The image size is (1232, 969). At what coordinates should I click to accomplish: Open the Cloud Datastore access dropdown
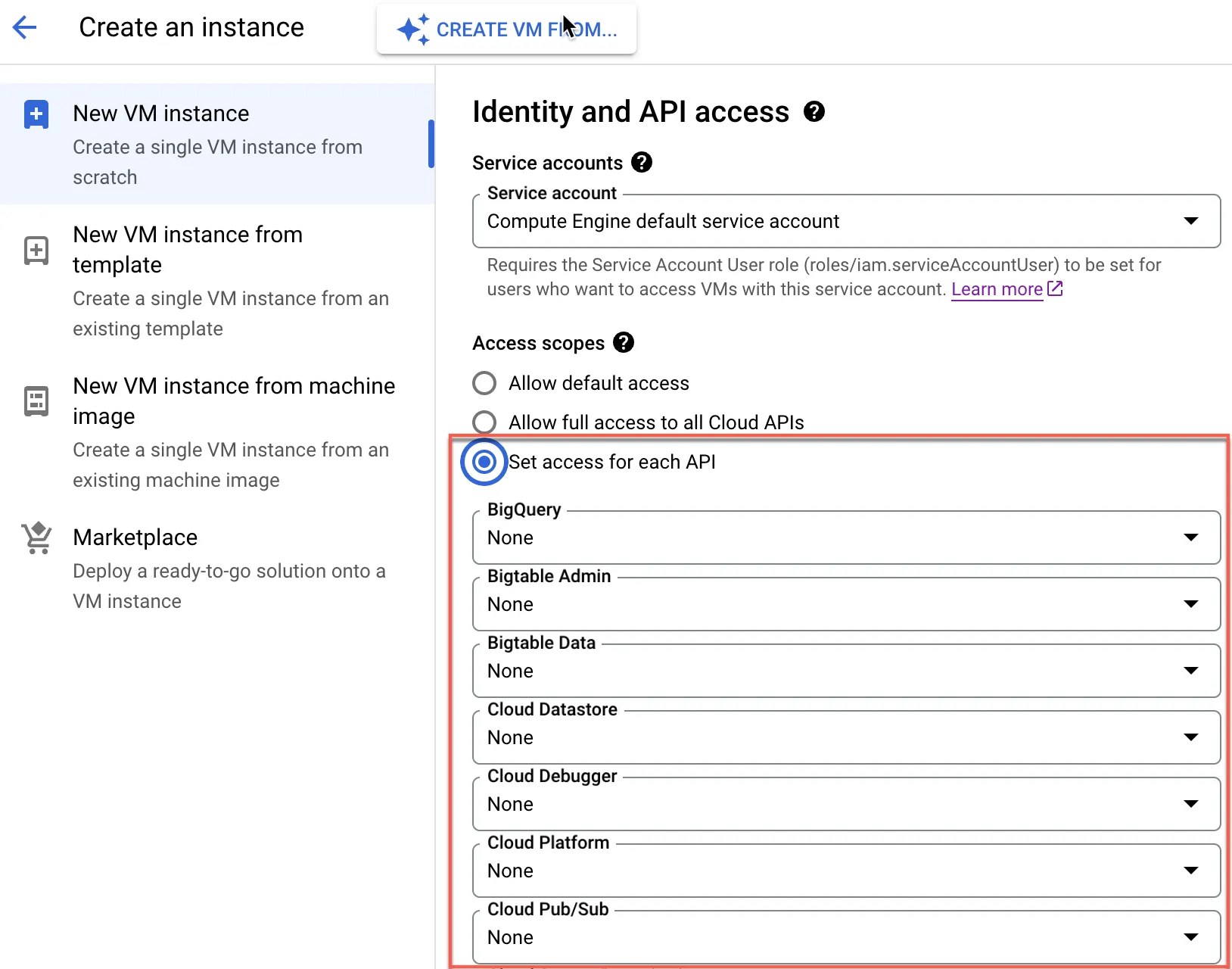point(846,737)
